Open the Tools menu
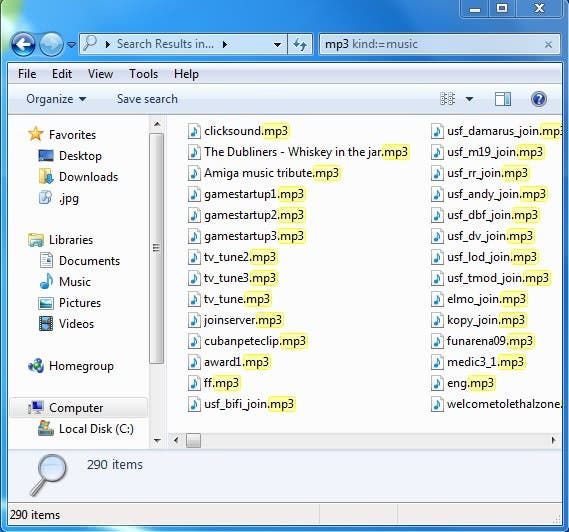 (x=143, y=74)
